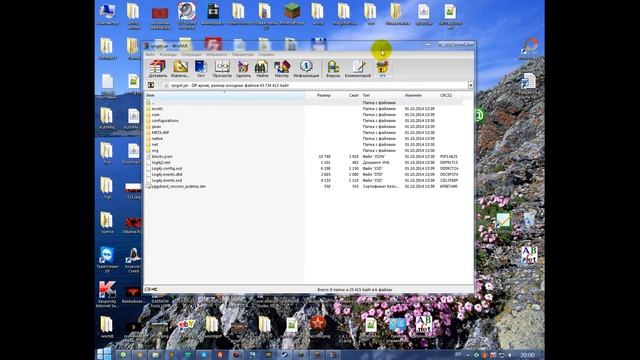Screen dimensions: 640x360
Task: Launch the Мастер (Wizard) toolbar icon
Action: tap(282, 69)
